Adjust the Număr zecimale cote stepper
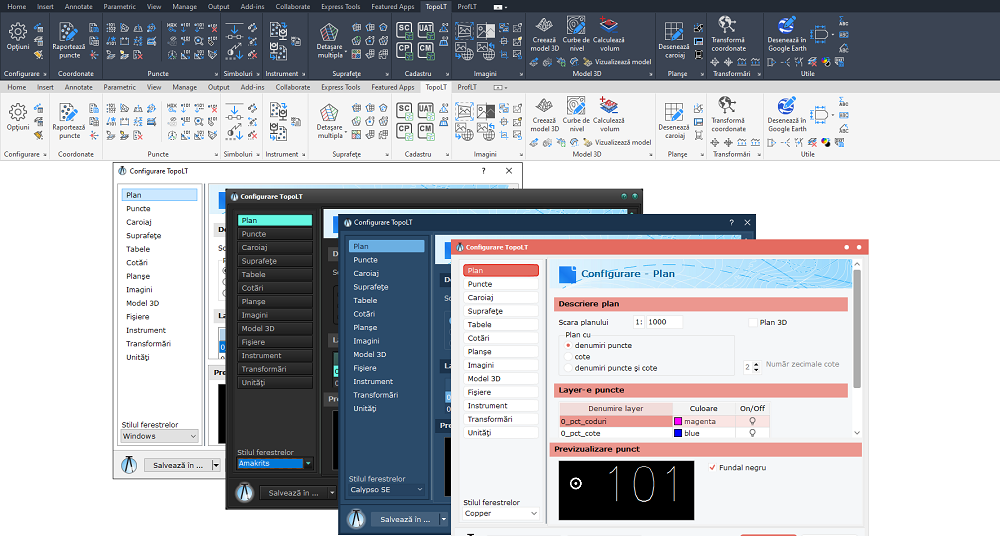 pyautogui.click(x=756, y=368)
